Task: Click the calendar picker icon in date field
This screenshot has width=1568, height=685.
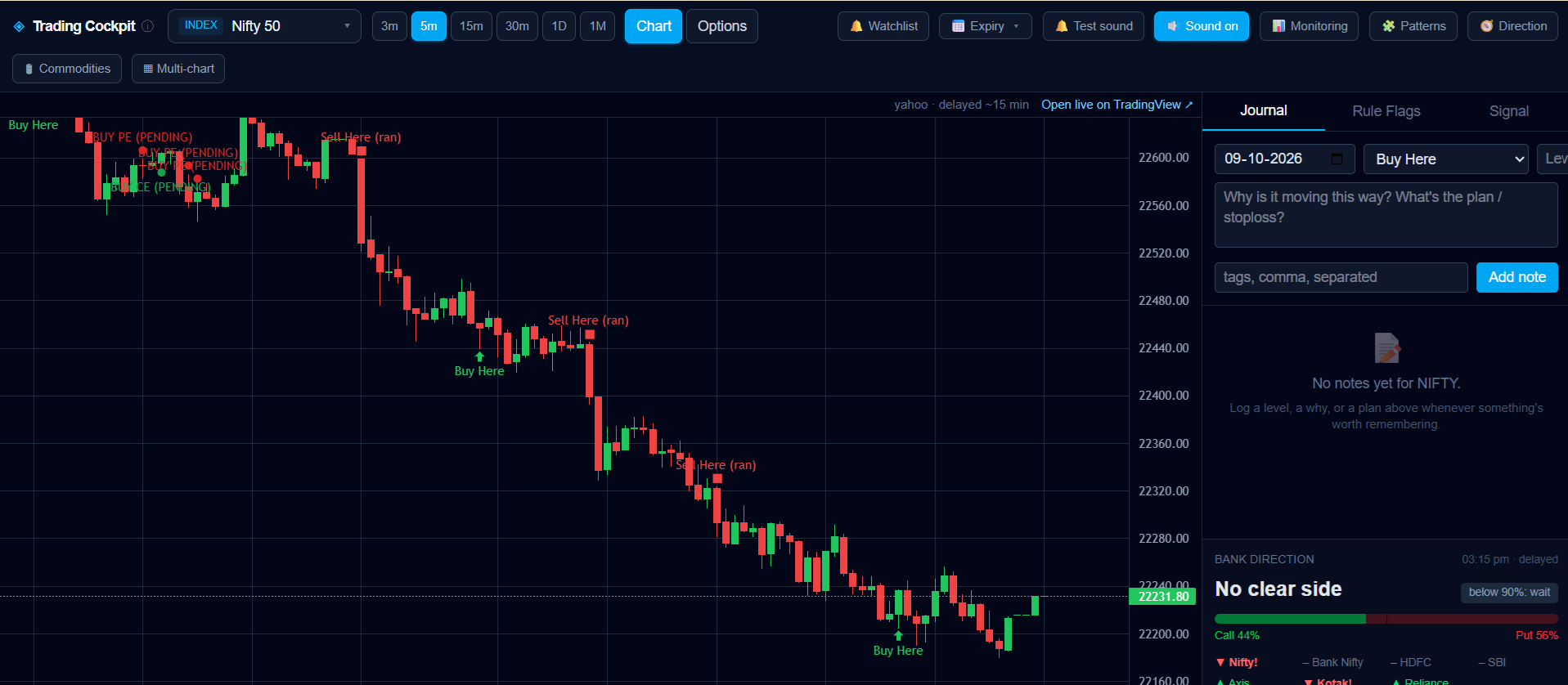Action: tap(1337, 159)
